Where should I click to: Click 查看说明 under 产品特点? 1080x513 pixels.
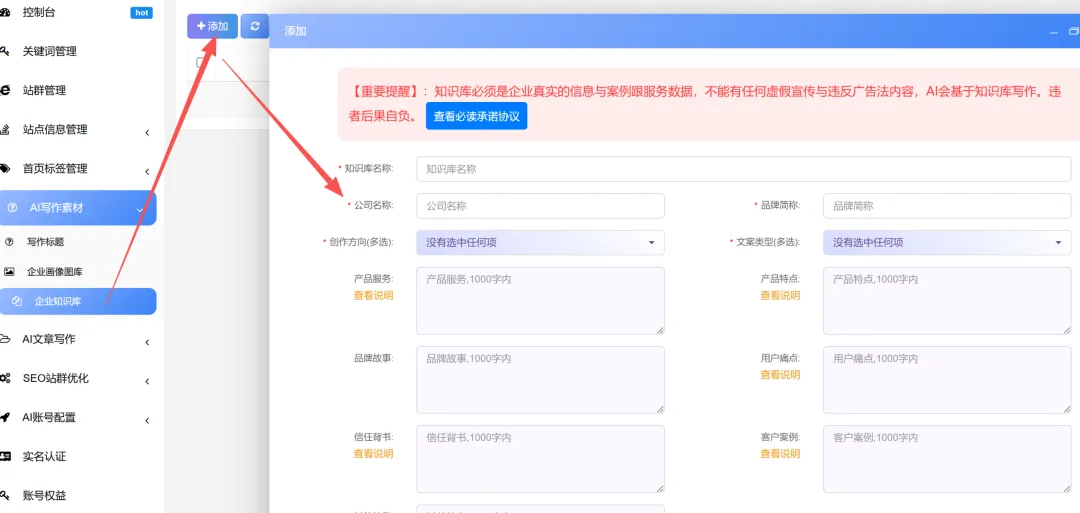pyautogui.click(x=780, y=295)
